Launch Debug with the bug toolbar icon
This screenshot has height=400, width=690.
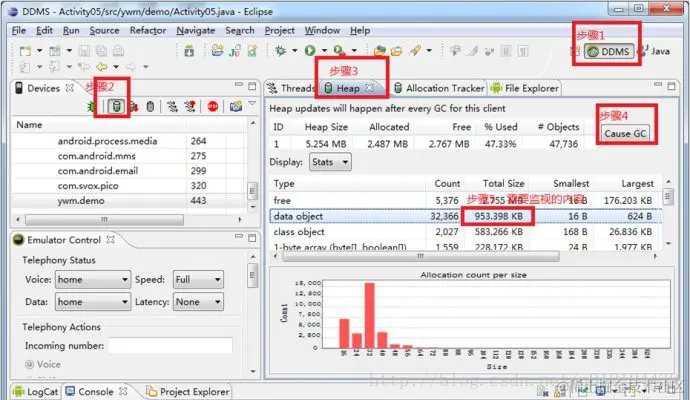click(x=280, y=51)
